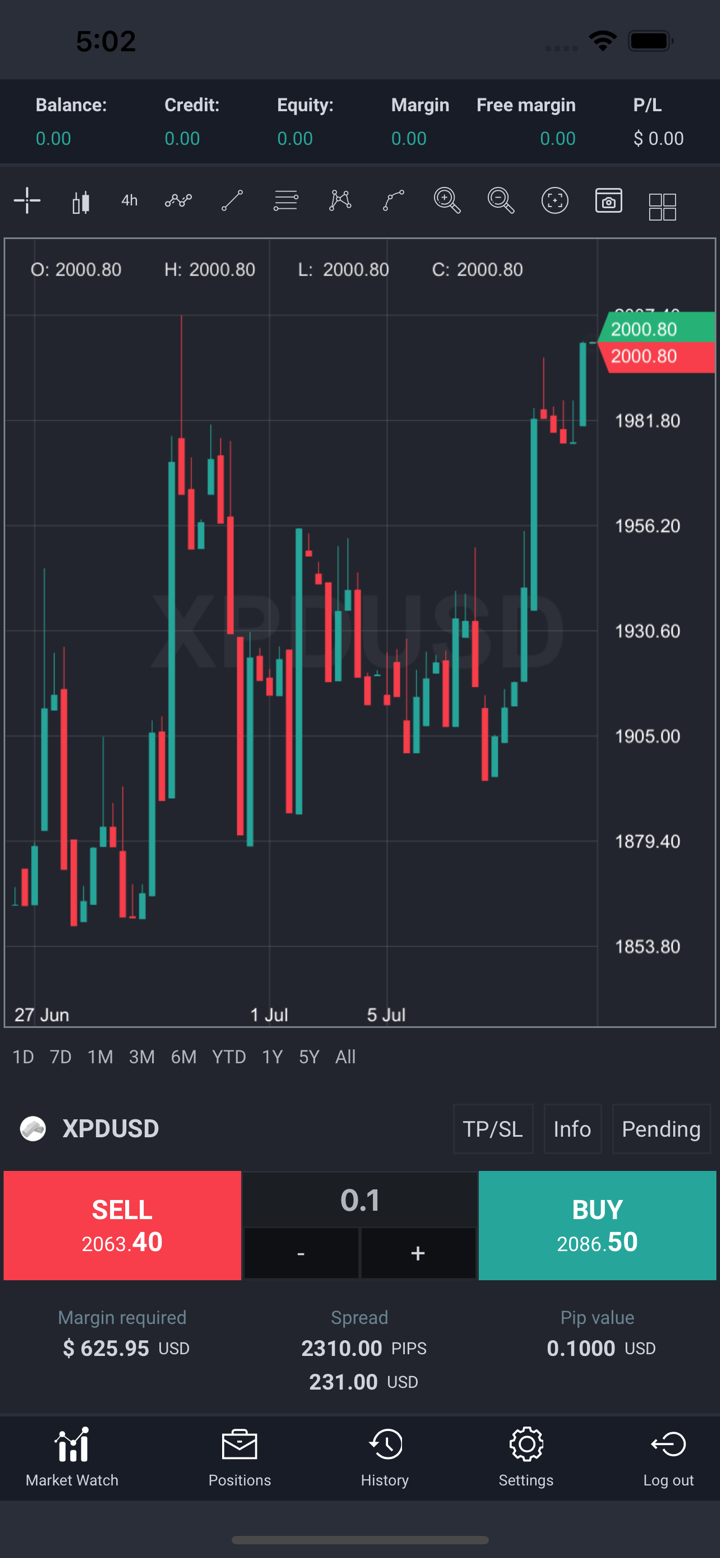Open the Positions tab
The height and width of the screenshot is (1558, 720).
(240, 1458)
